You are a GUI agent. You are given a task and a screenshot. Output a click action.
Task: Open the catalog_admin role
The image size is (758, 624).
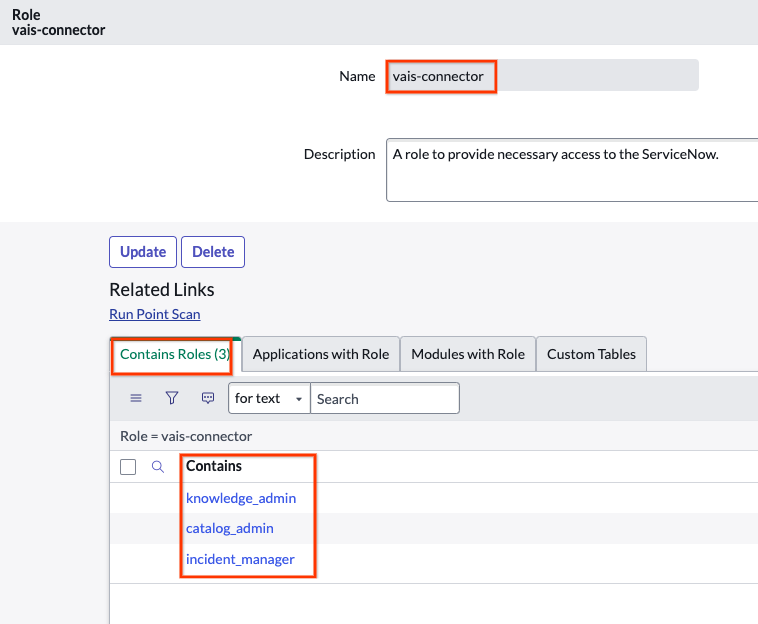(229, 528)
